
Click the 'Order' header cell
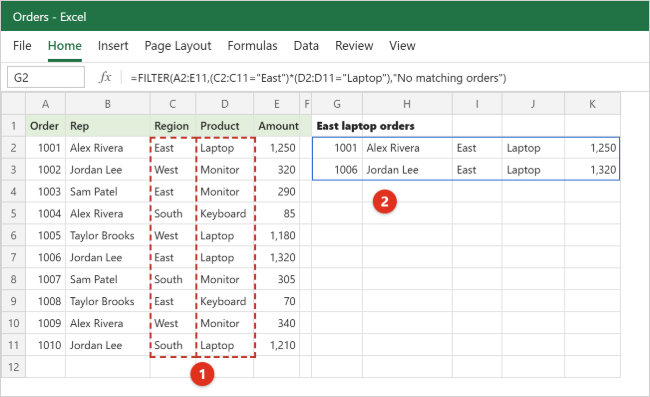[x=46, y=126]
